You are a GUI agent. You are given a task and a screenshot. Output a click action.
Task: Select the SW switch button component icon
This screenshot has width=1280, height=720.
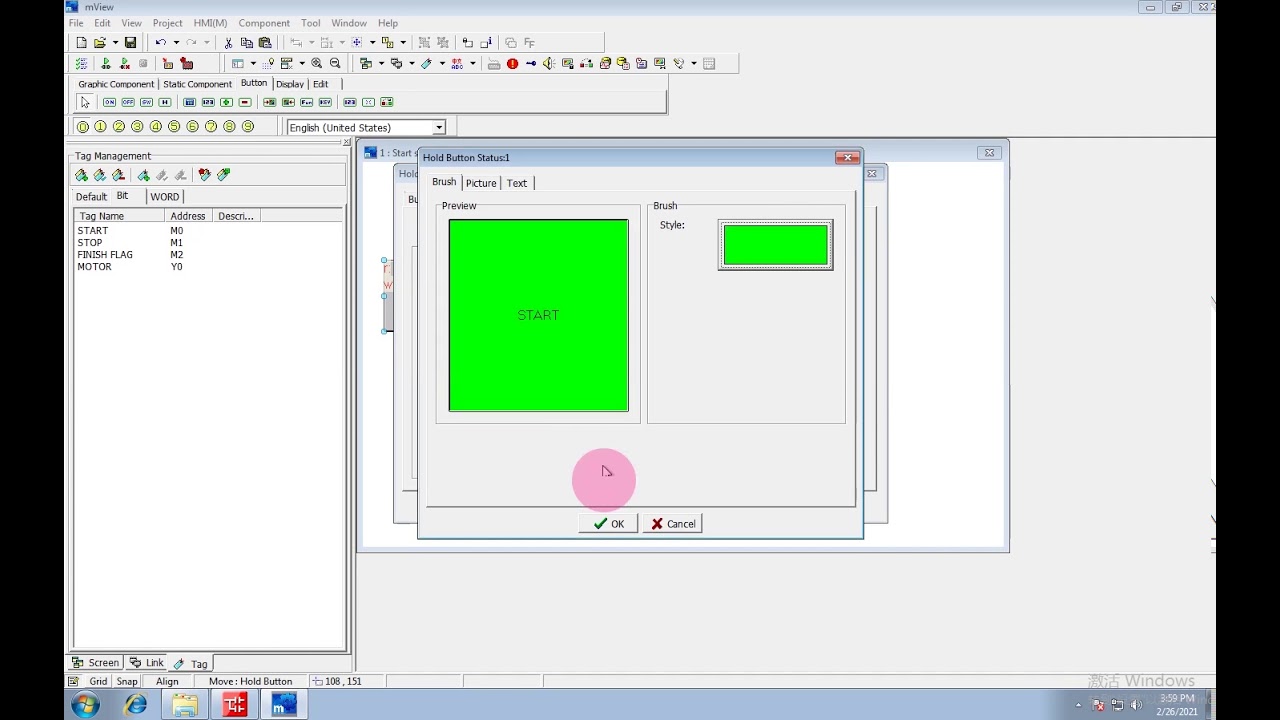click(146, 102)
